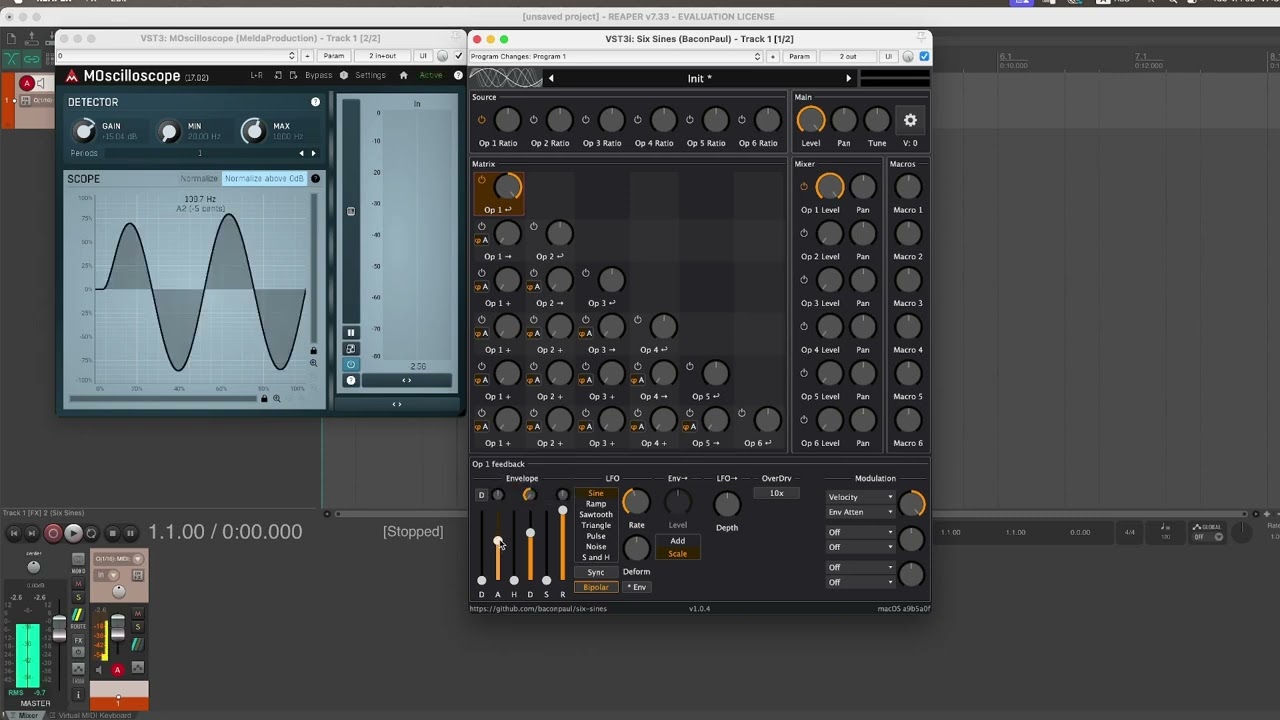Open the 10x OverDrv dropdown

(776, 493)
